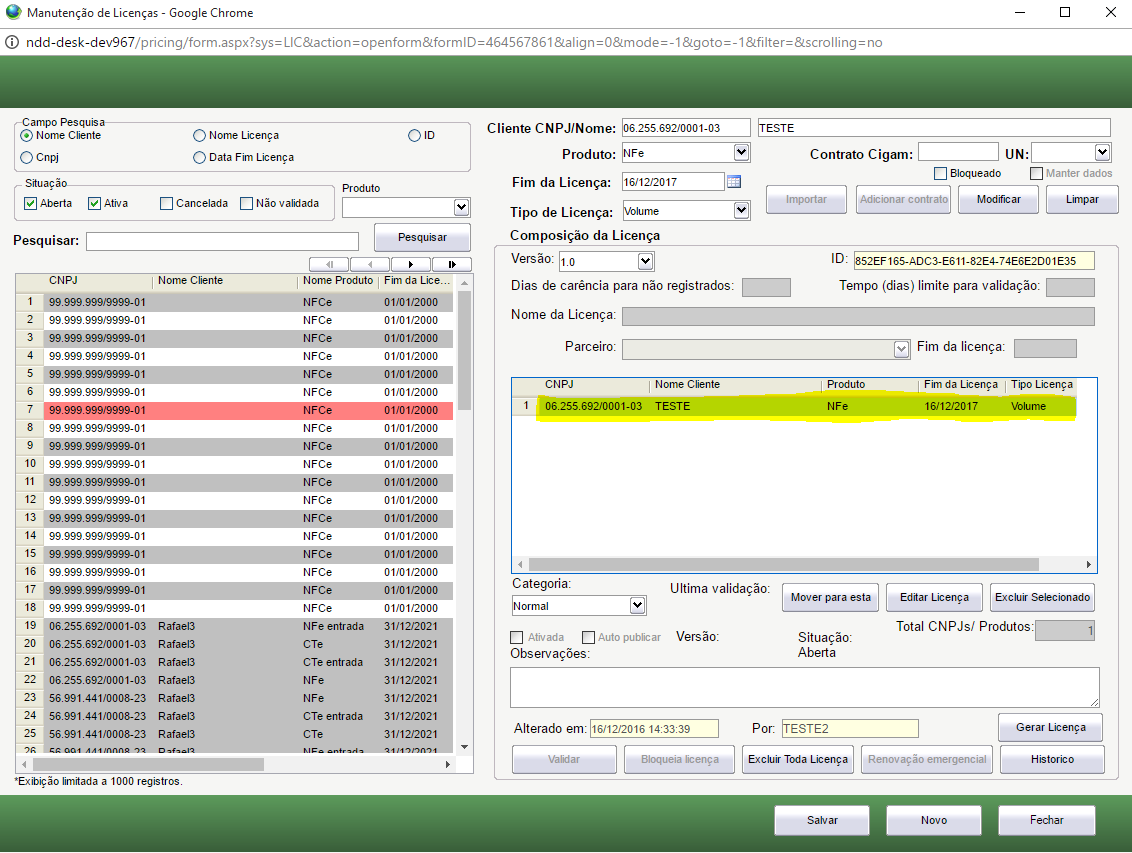
Task: Uncheck the Aberta situation checkbox
Action: click(x=31, y=204)
